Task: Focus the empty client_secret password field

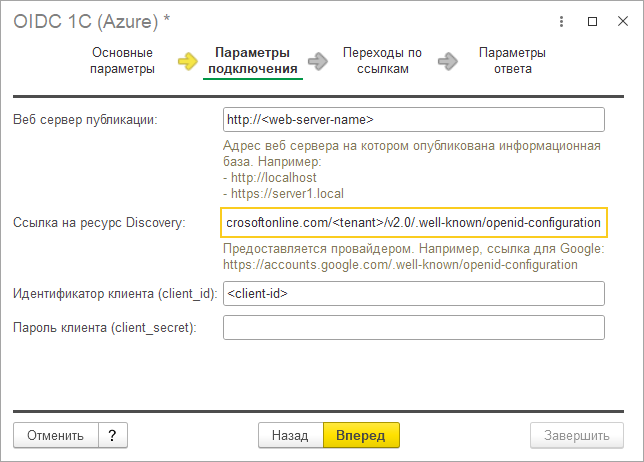Action: click(x=414, y=328)
